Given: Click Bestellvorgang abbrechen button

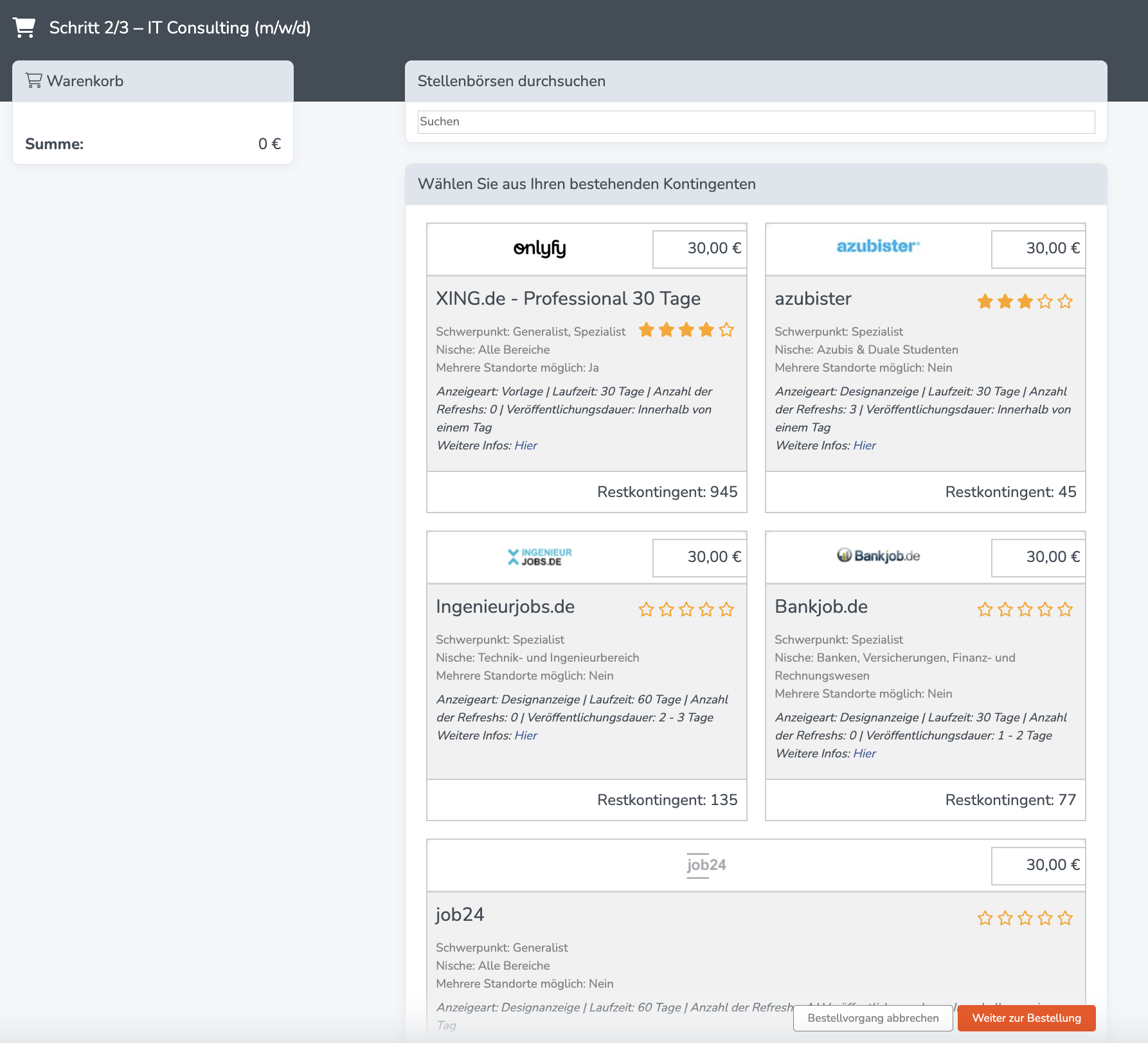Looking at the screenshot, I should coord(873,1018).
